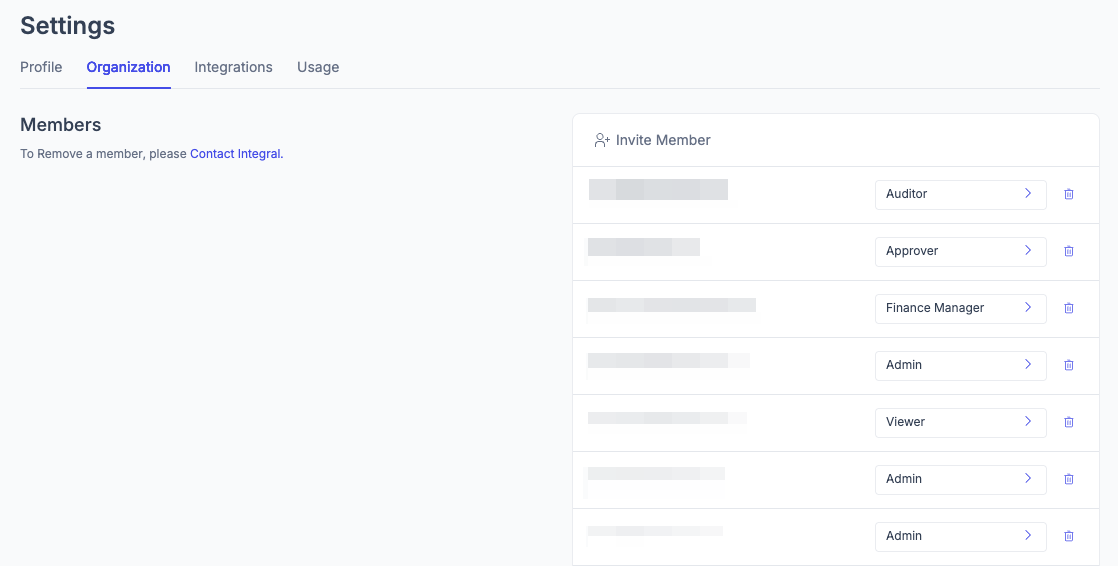
Task: Follow the Contact Integral link
Action: pos(235,154)
